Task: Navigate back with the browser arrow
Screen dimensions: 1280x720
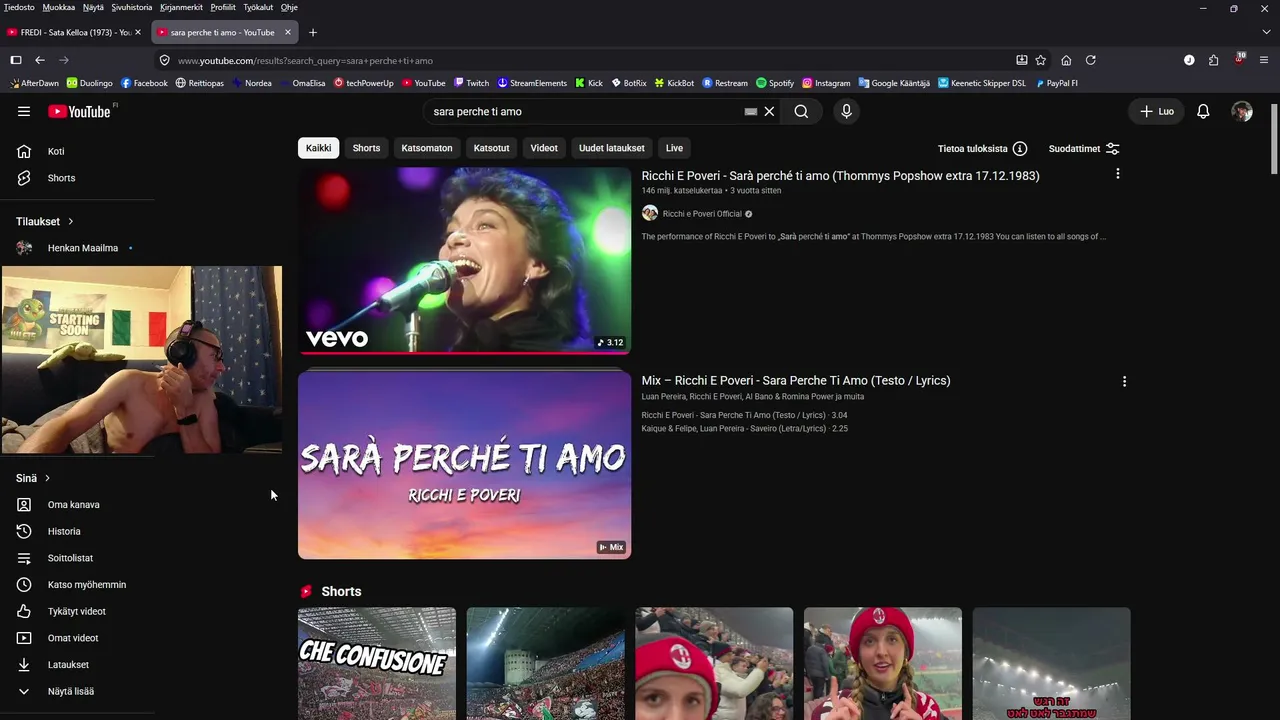Action: (40, 60)
